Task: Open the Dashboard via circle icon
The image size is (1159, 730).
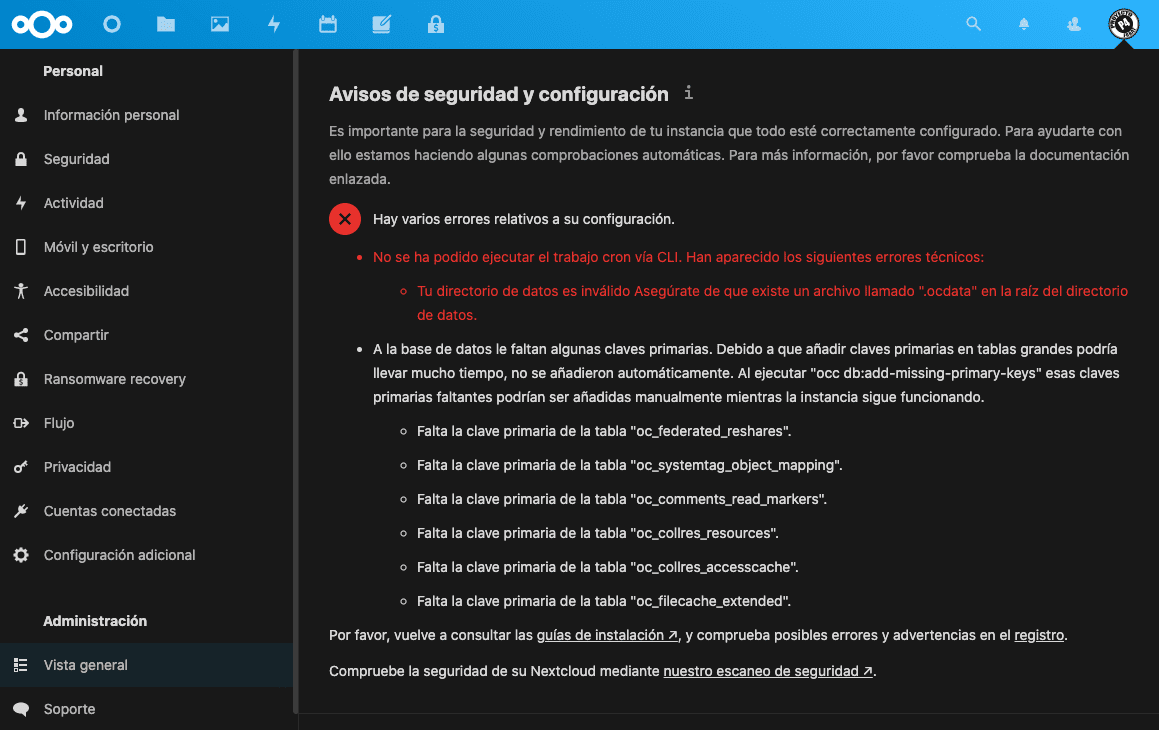Action: pyautogui.click(x=112, y=24)
